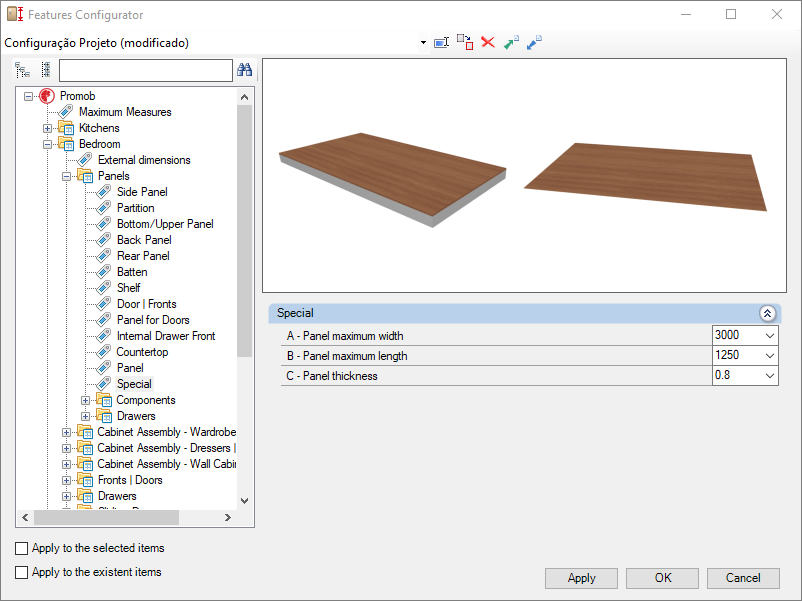Image resolution: width=802 pixels, height=601 pixels.
Task: Click the Maximum Measures tag icon
Action: coord(66,112)
